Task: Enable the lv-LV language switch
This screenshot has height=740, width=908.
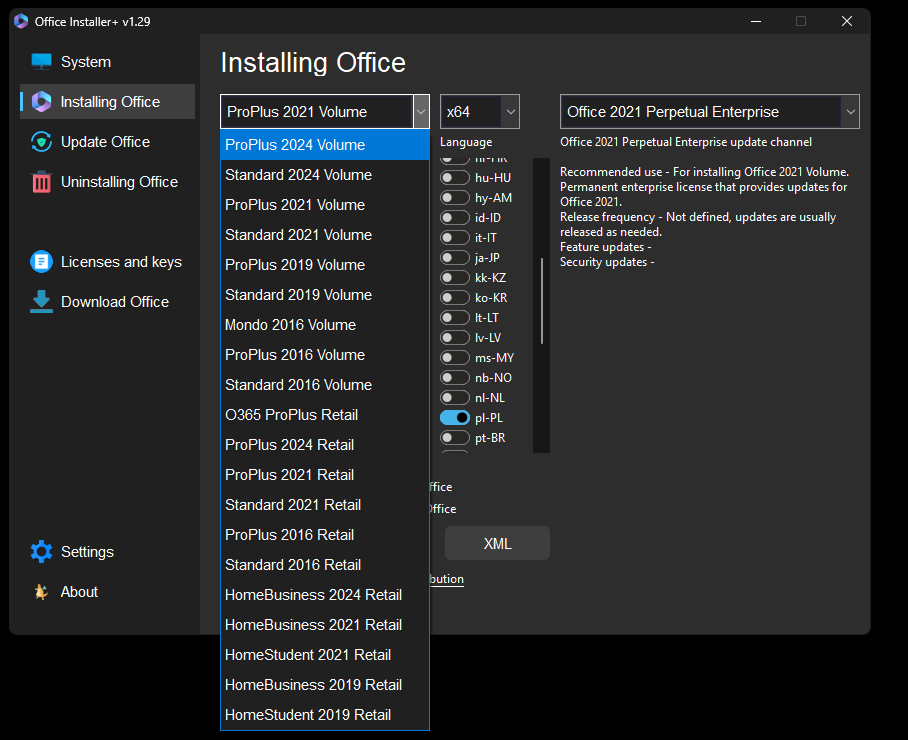Action: (x=455, y=338)
